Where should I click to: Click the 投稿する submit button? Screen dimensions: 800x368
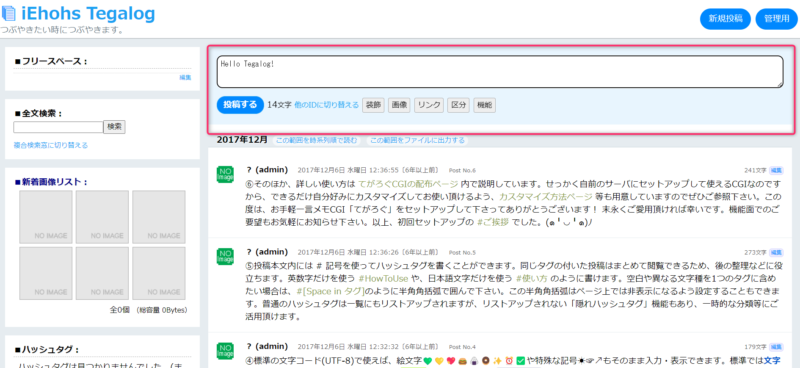pos(240,105)
